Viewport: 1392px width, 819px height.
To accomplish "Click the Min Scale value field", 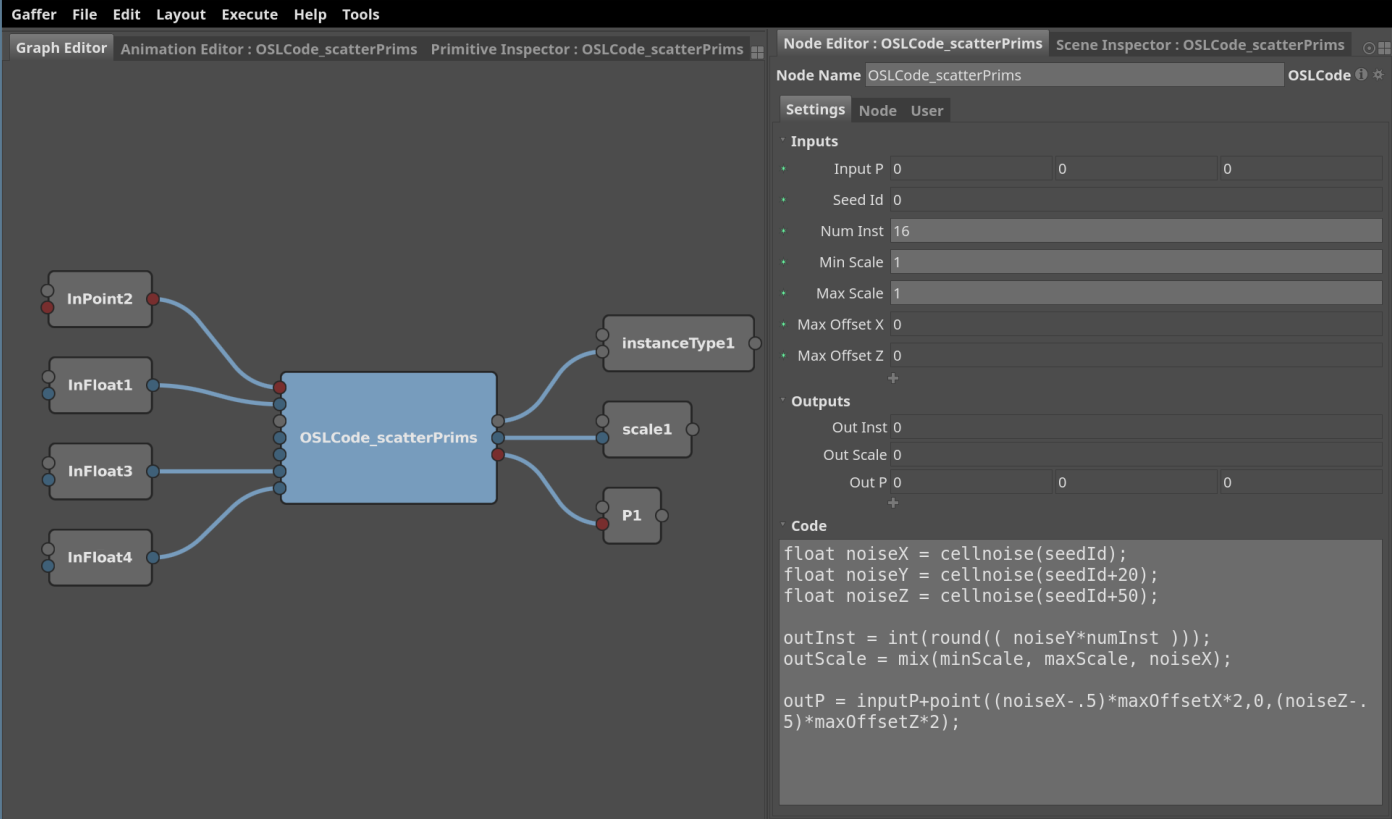I will (1136, 262).
